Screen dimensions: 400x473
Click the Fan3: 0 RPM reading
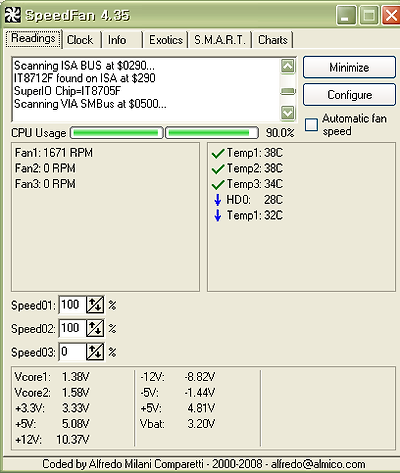[x=45, y=184]
